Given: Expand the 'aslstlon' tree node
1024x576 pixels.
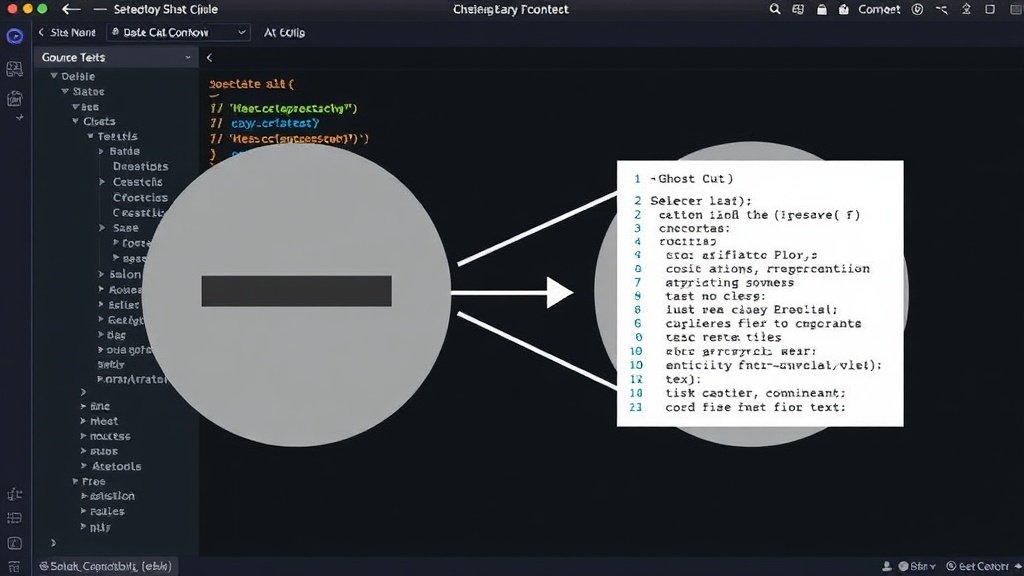Looking at the screenshot, I should 84,496.
